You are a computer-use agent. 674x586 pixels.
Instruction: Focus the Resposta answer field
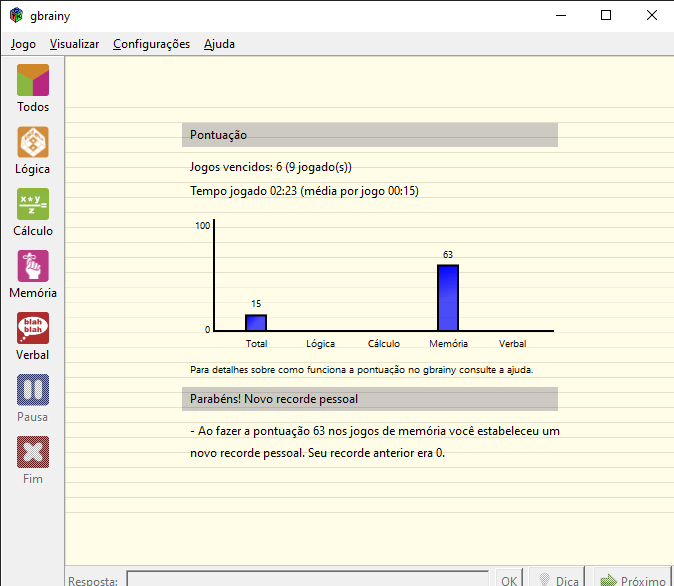(x=308, y=580)
